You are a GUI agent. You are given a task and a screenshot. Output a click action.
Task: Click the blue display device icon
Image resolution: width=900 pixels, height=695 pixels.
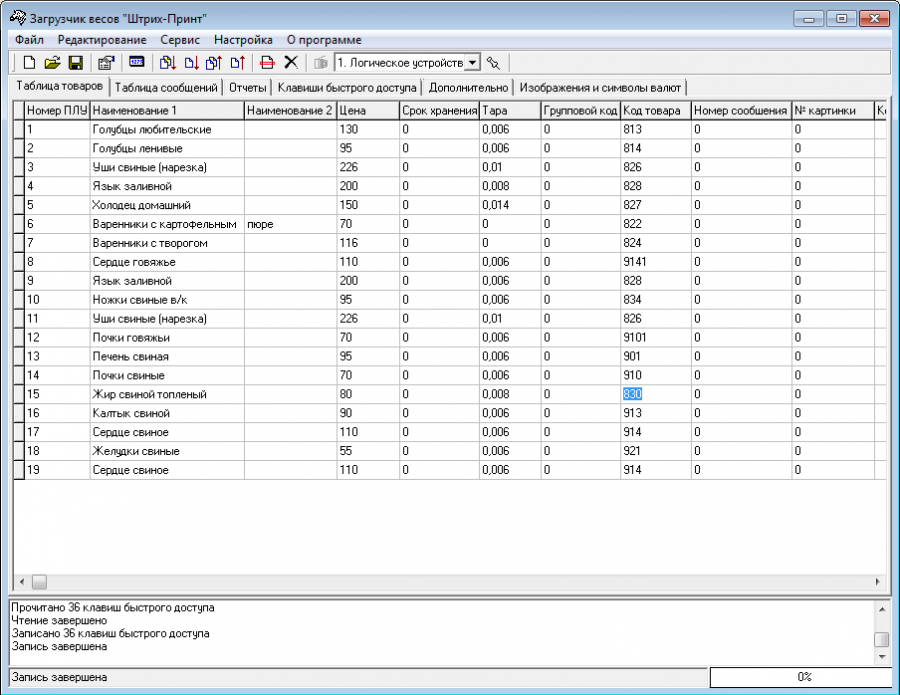[137, 62]
